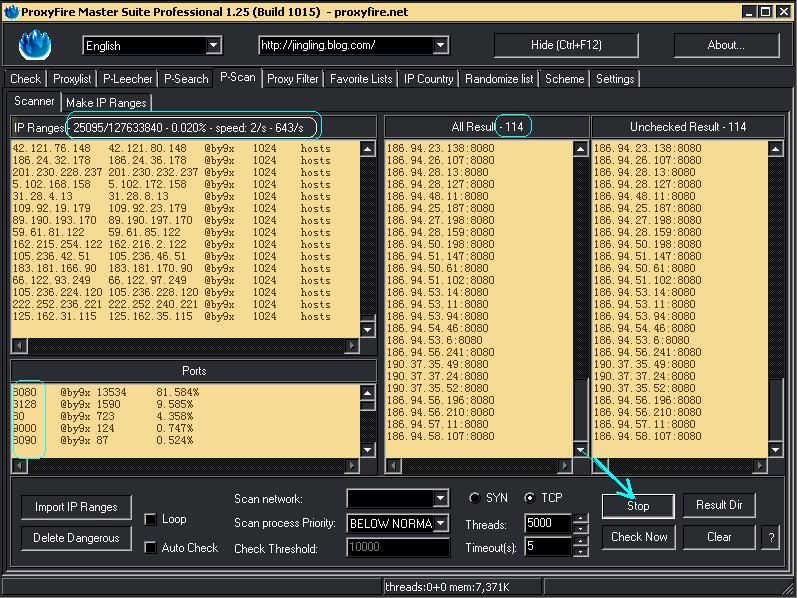Click the All Result - 114 header
The image size is (797, 598).
(x=487, y=127)
